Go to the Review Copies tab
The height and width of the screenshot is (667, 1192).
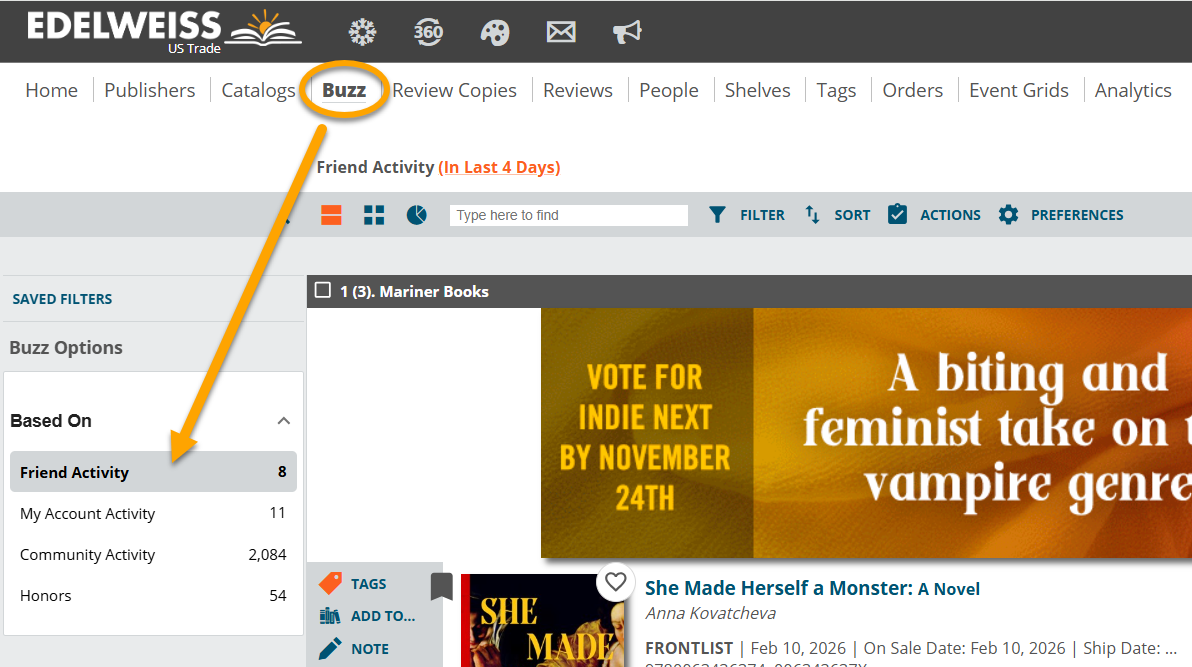pyautogui.click(x=454, y=90)
